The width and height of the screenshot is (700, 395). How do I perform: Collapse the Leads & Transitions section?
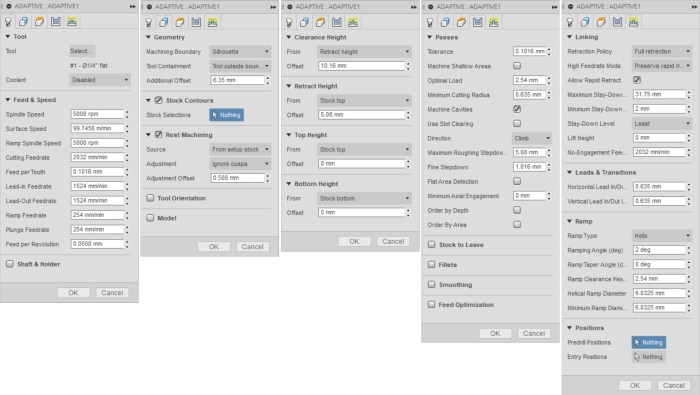[570, 172]
